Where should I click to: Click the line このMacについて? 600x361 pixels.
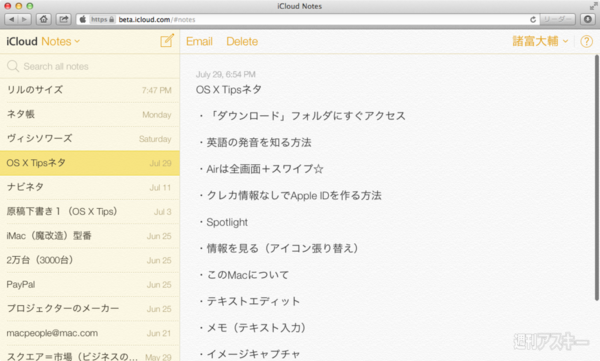244,275
